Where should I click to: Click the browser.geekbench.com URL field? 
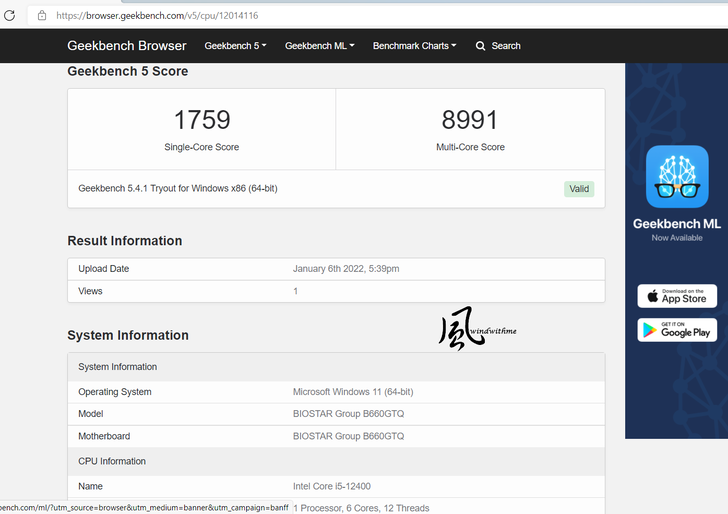[377, 15]
